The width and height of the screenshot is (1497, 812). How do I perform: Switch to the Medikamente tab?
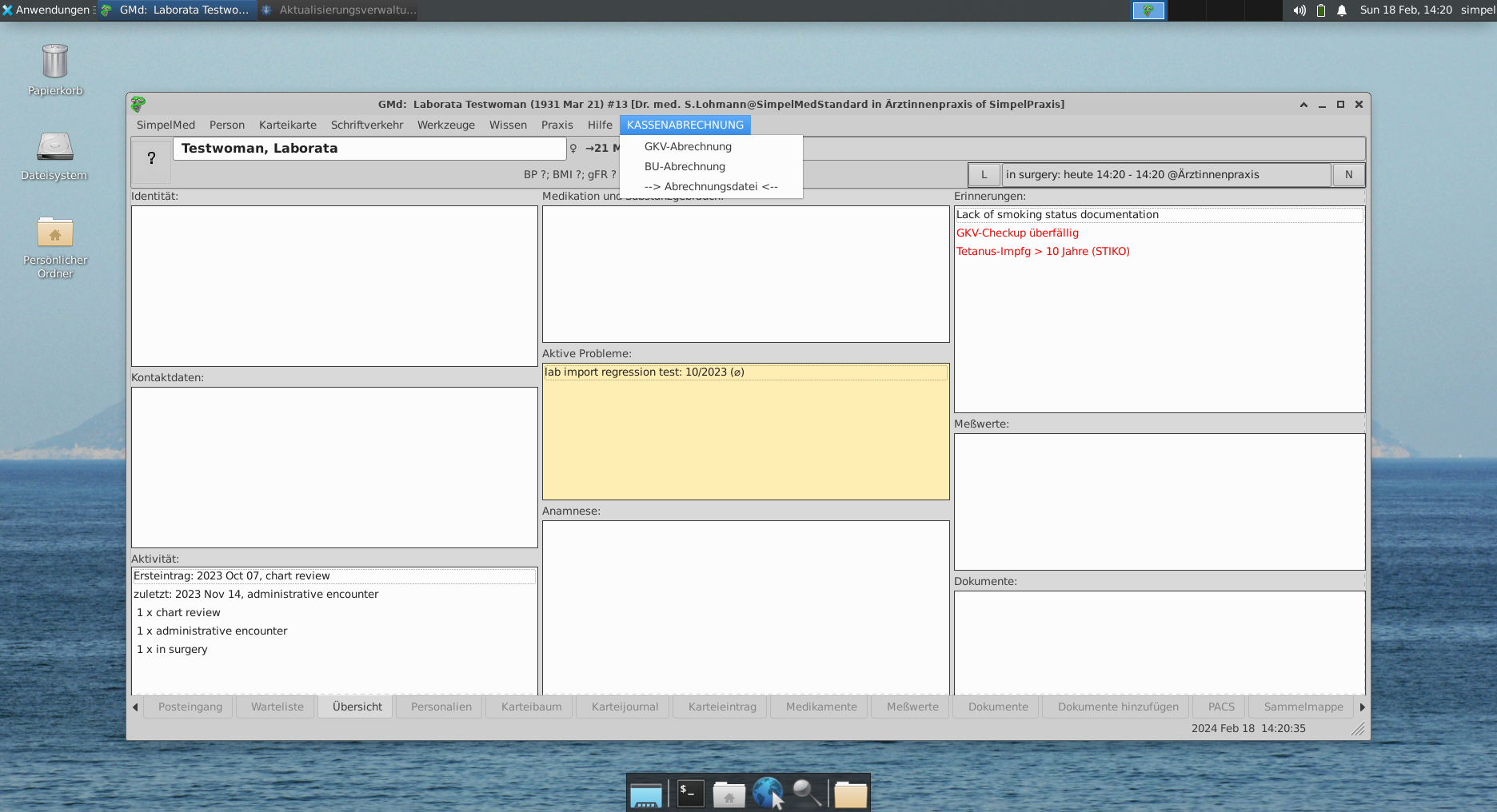(x=821, y=707)
